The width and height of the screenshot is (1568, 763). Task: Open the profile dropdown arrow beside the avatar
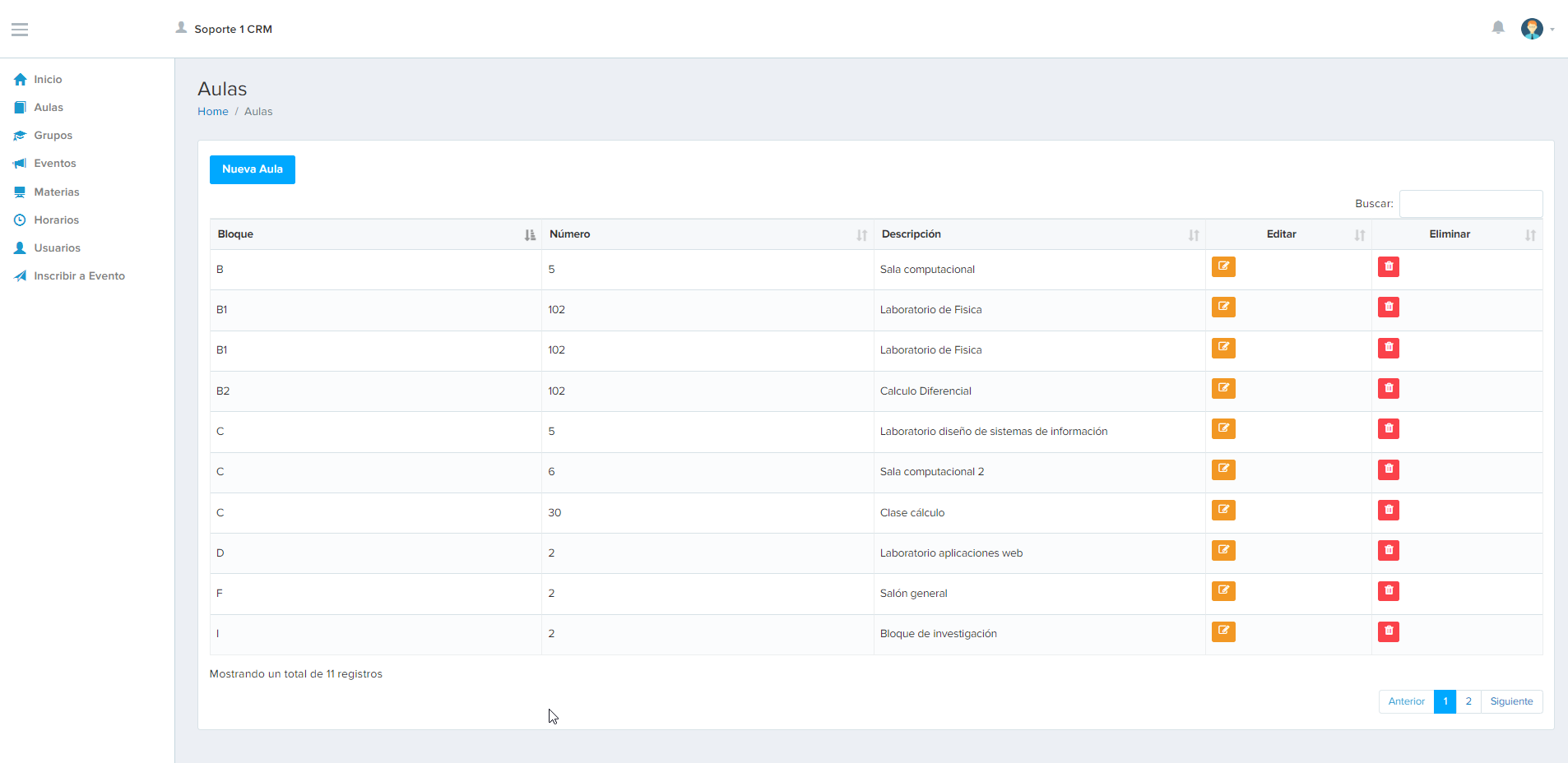1554,30
